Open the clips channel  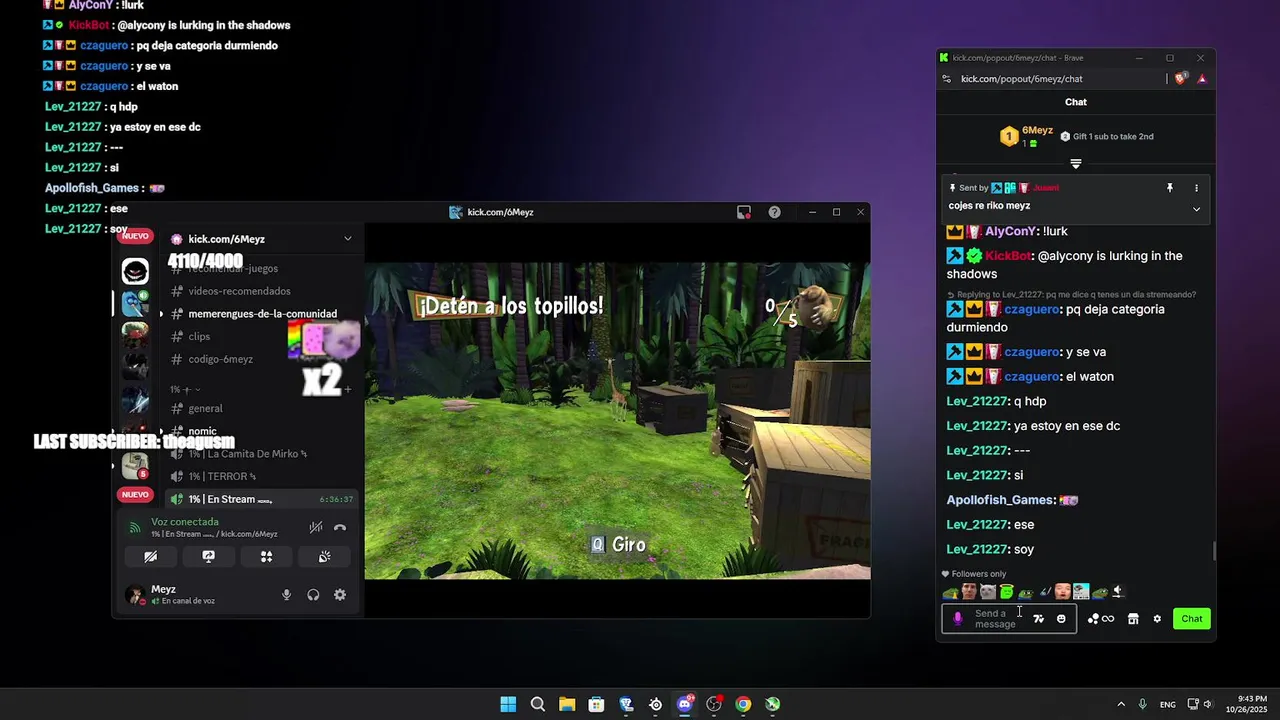199,337
